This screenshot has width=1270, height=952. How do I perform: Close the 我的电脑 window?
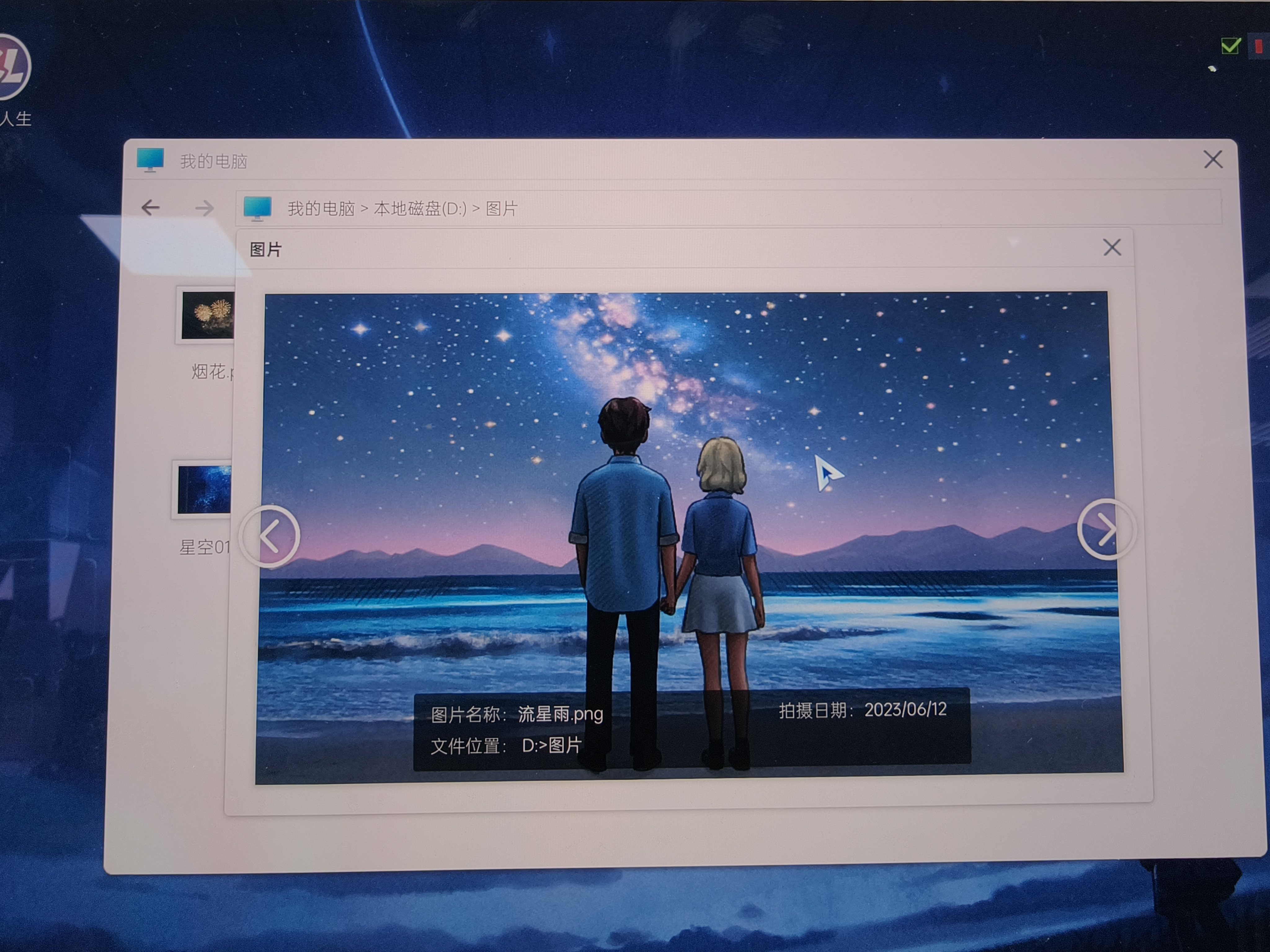tap(1213, 160)
